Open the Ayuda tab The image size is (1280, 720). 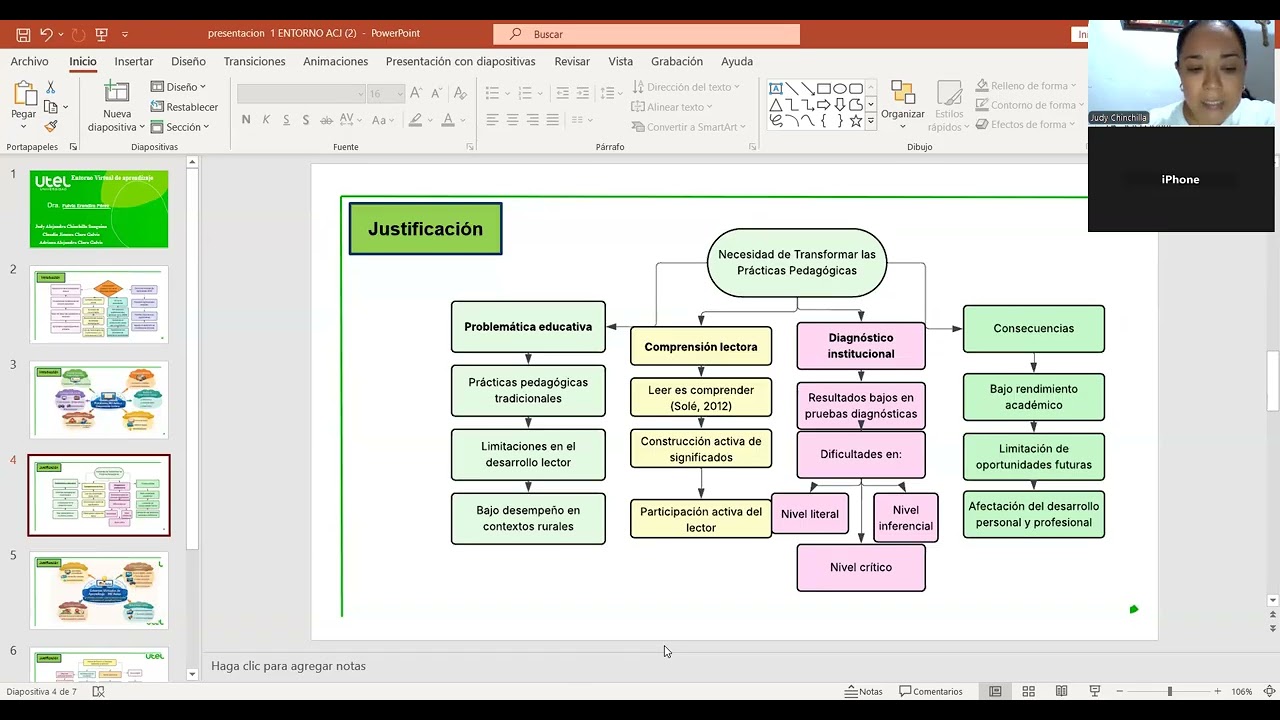[737, 62]
